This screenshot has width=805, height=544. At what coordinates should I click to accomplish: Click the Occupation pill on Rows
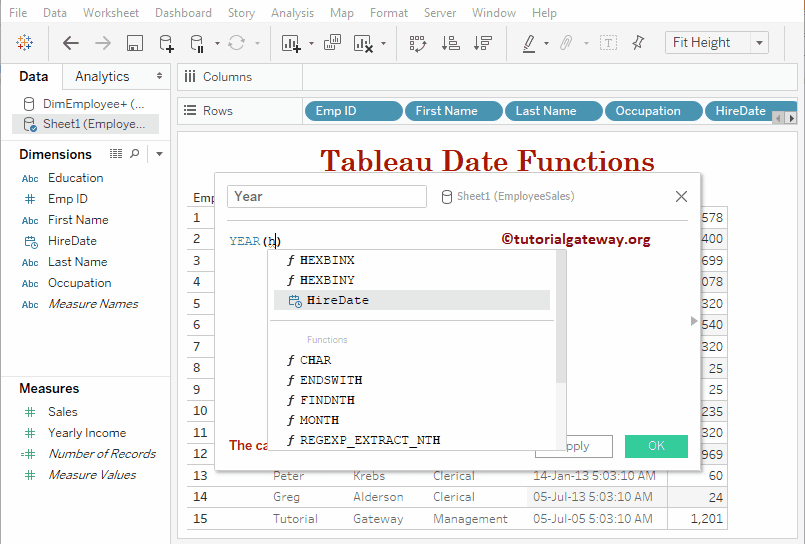click(654, 111)
